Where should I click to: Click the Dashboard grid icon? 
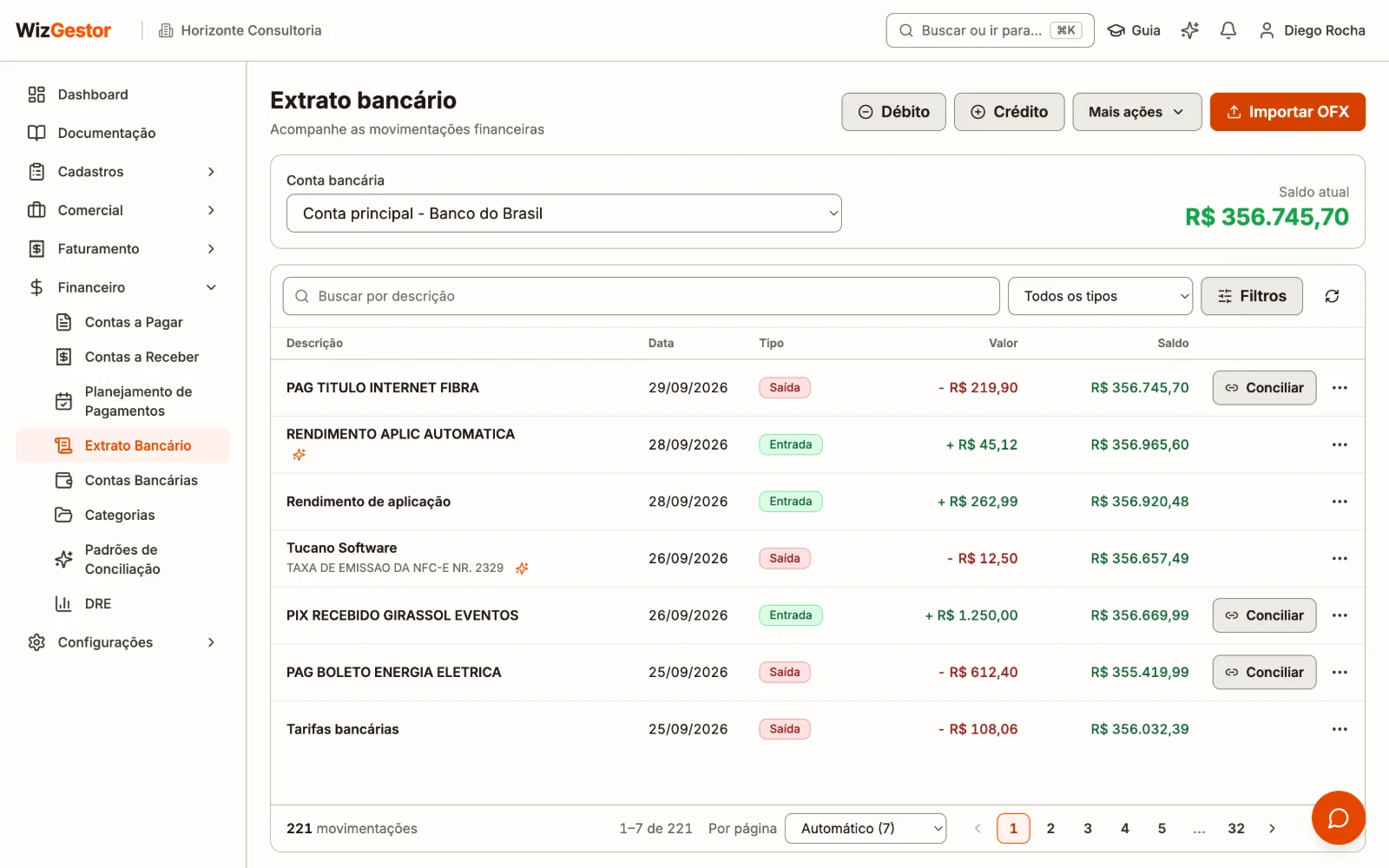click(x=36, y=95)
